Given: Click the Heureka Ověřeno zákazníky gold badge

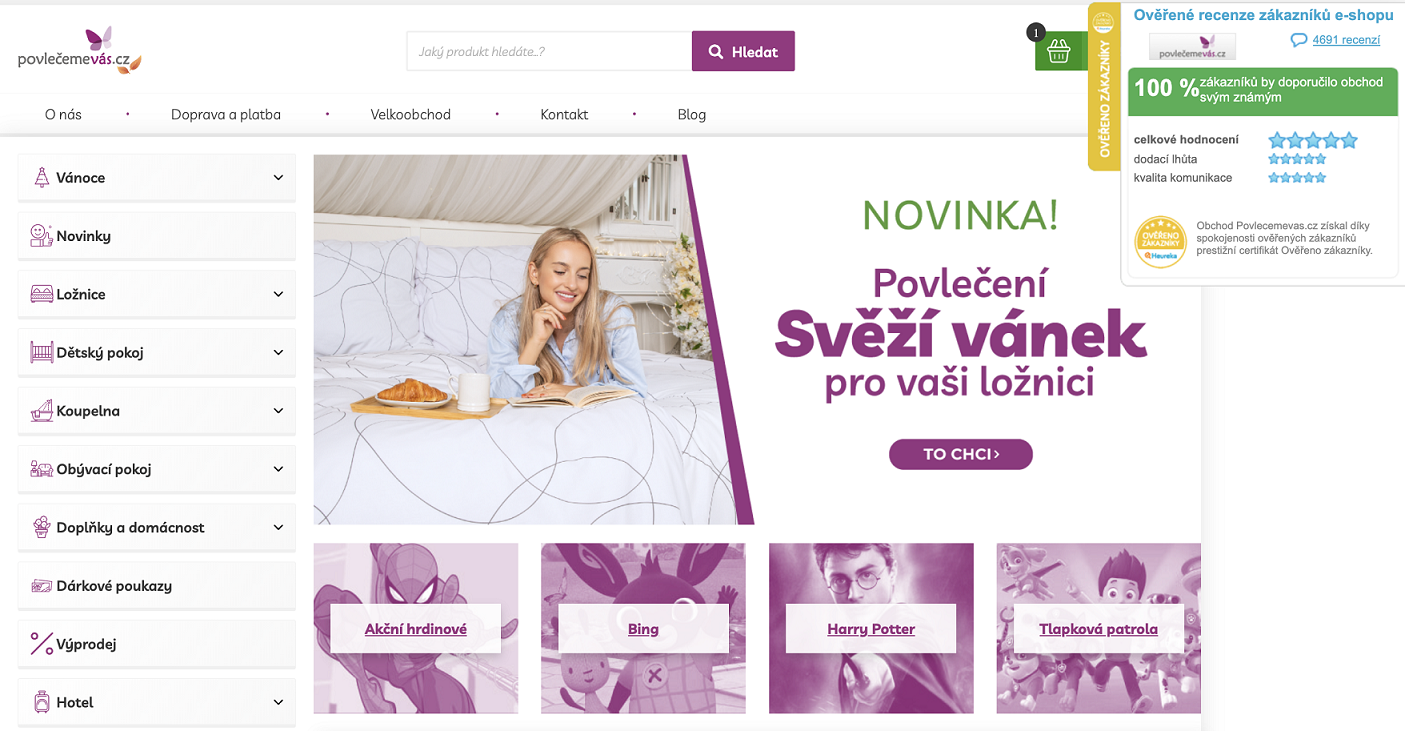Looking at the screenshot, I should pyautogui.click(x=1160, y=242).
